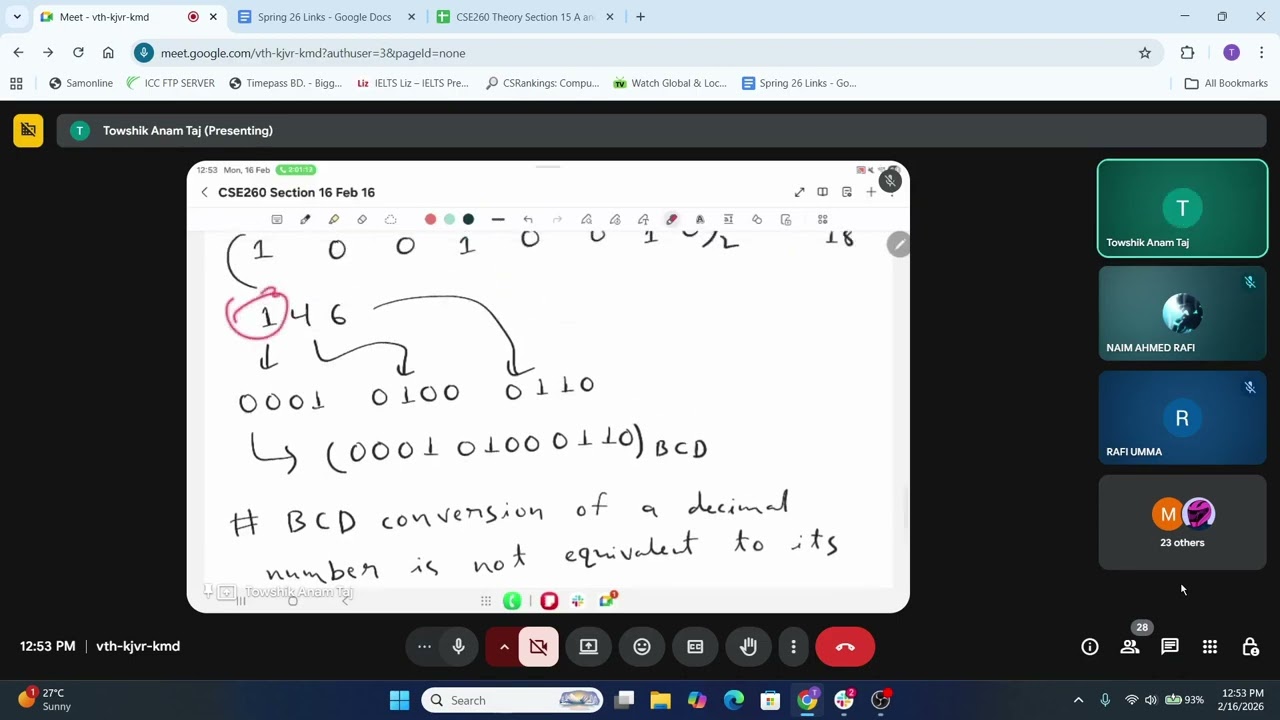The width and height of the screenshot is (1280, 720).
Task: Leave the call with red hang-up button
Action: 845,647
